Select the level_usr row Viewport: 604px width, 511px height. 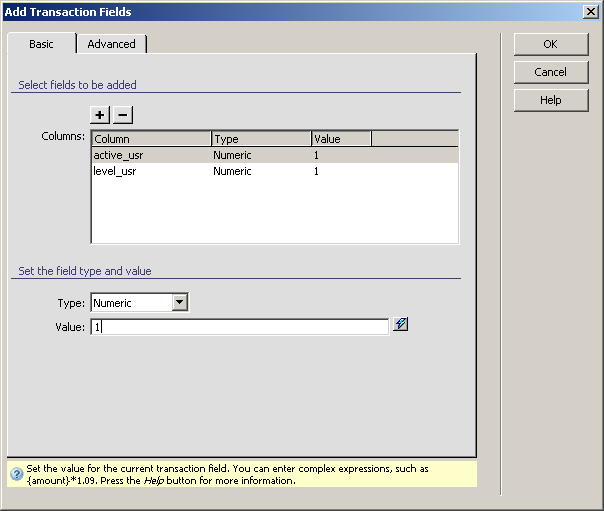pyautogui.click(x=117, y=171)
